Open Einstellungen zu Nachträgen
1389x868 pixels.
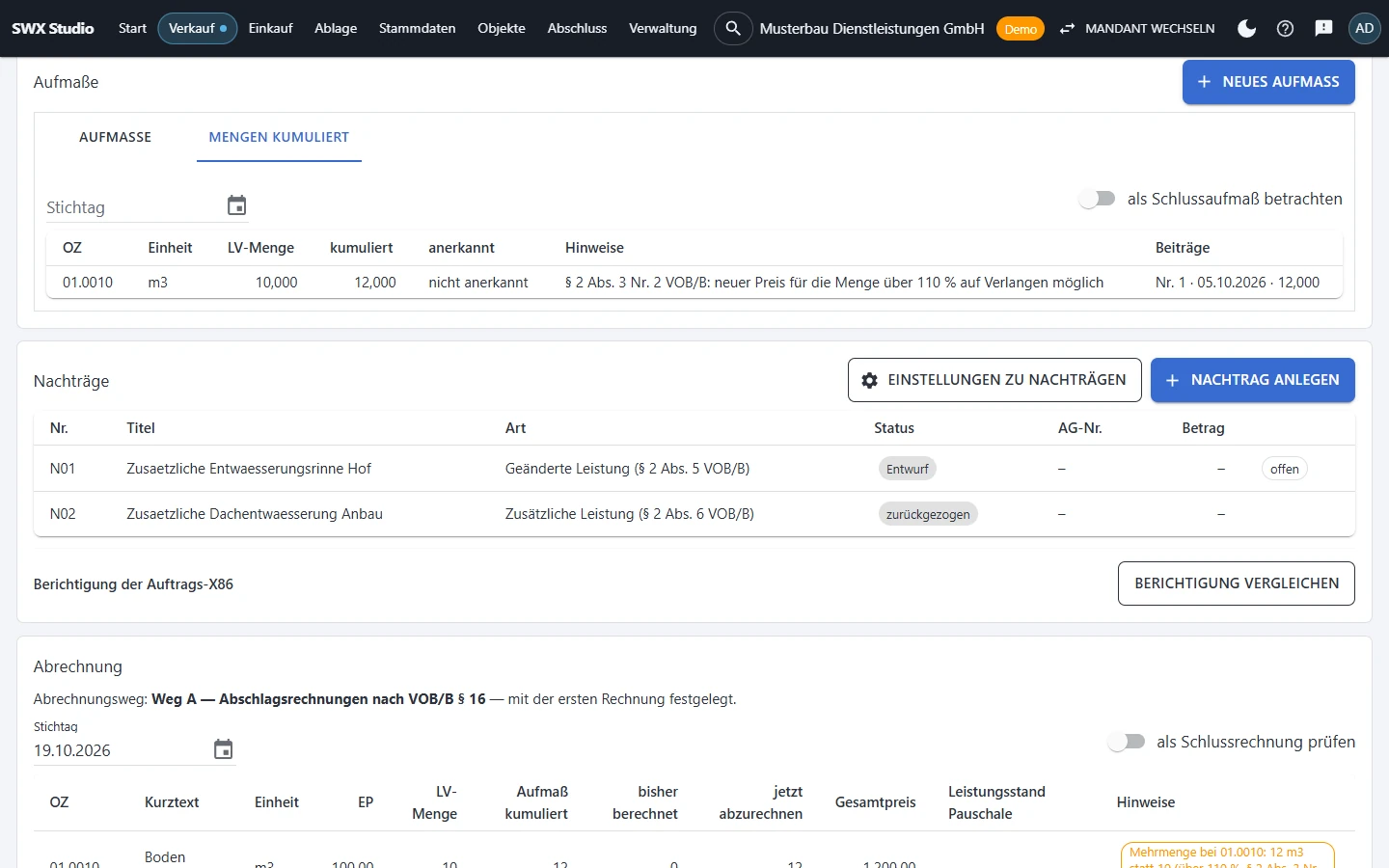994,380
